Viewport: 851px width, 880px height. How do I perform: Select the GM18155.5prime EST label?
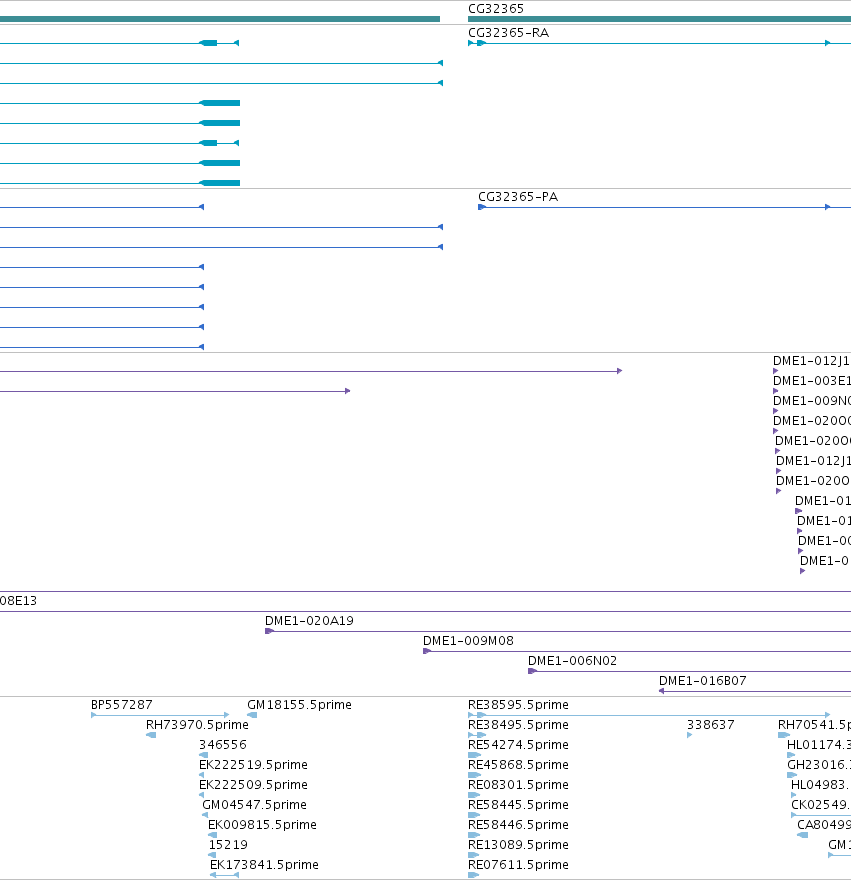(x=299, y=705)
